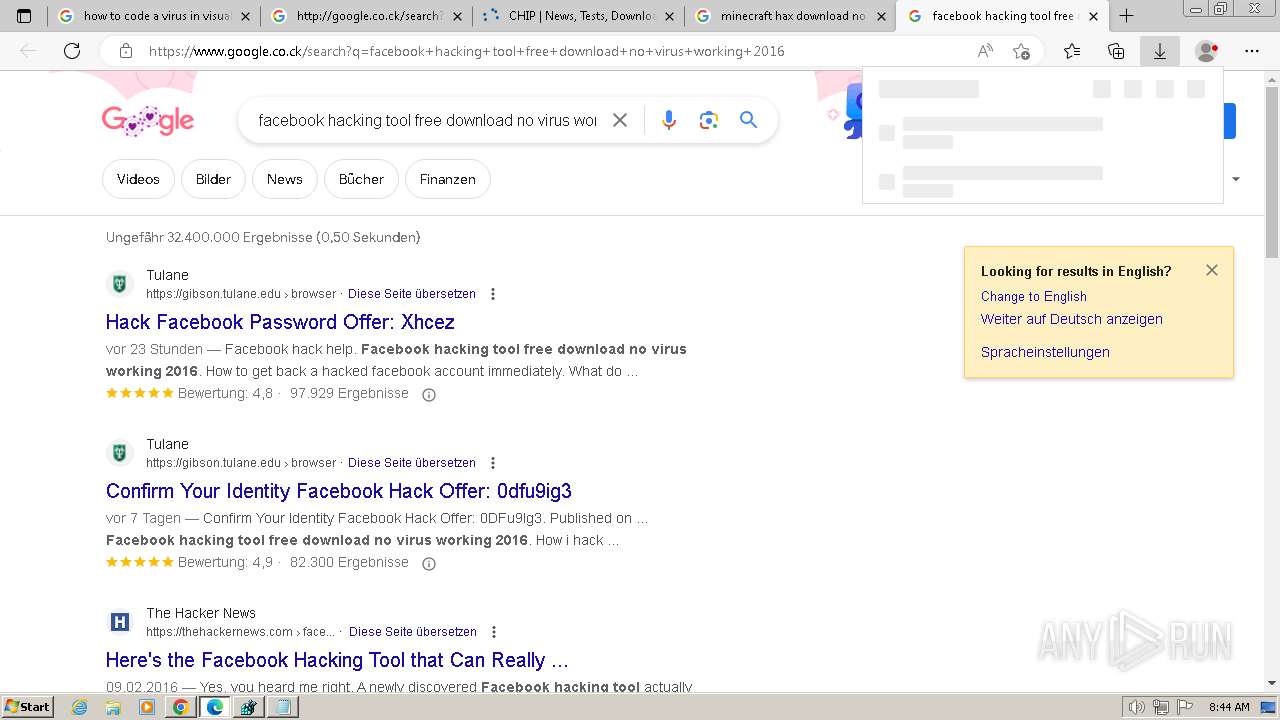Choose Weiter auf Deutsch anzeigen
The image size is (1280, 720).
(1072, 319)
